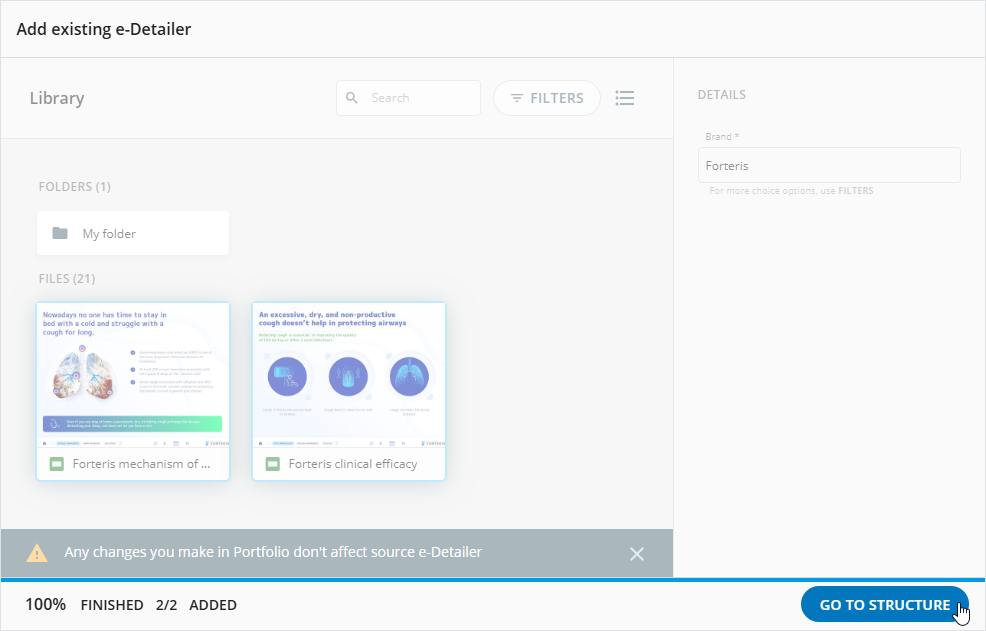Dismiss the Portfolio changes warning banner
Screen dimensions: 986x631
pyautogui.click(x=637, y=554)
